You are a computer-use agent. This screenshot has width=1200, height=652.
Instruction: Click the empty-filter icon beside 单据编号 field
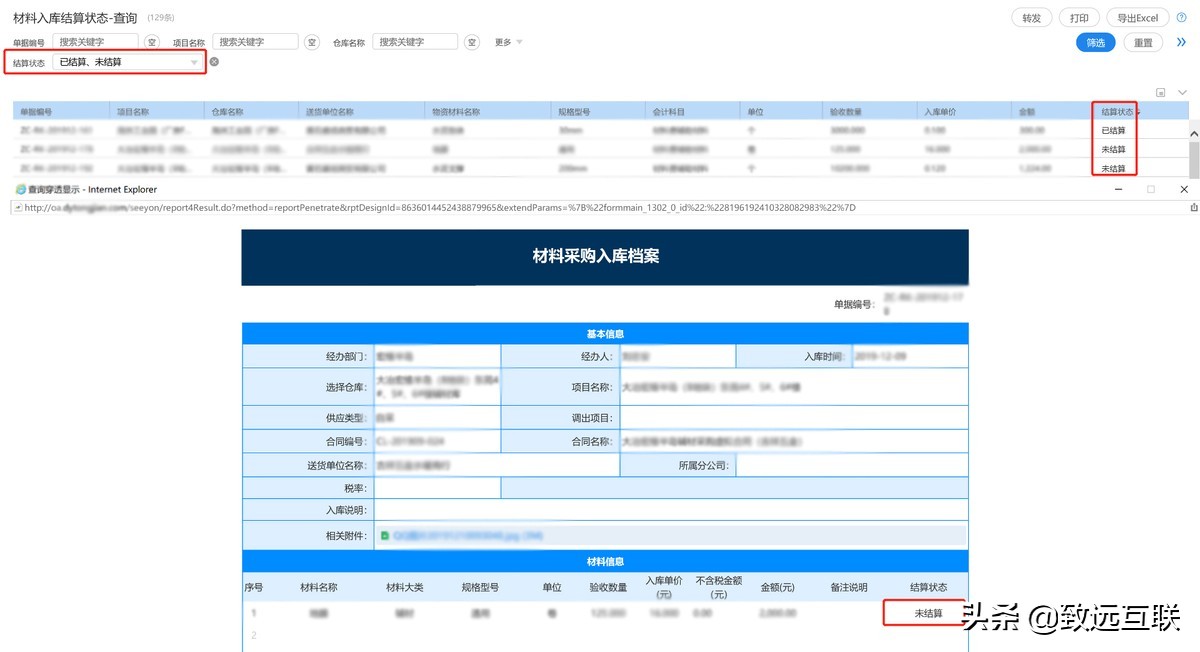152,42
